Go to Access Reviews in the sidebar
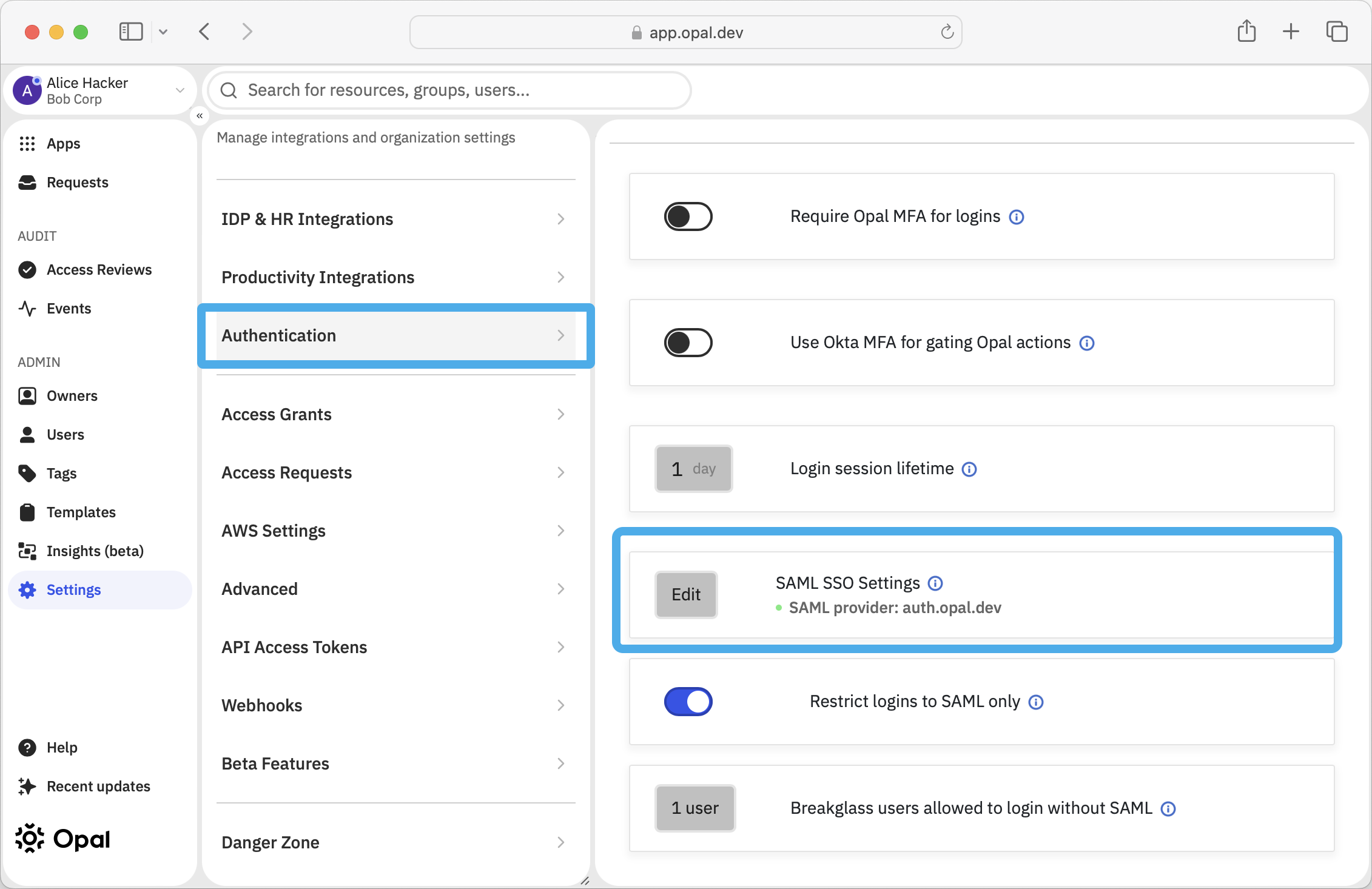This screenshot has width=1372, height=889. coord(100,270)
